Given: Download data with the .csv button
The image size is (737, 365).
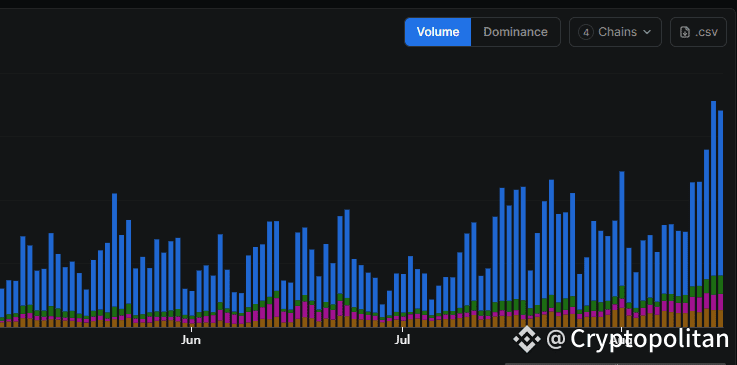Looking at the screenshot, I should (698, 32).
